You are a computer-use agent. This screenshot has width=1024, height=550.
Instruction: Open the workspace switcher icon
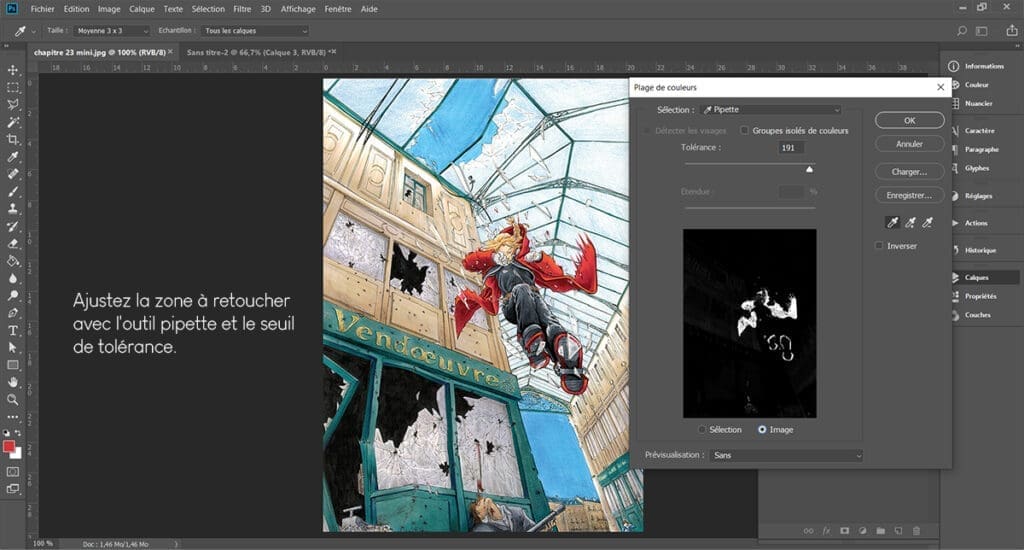pos(982,31)
